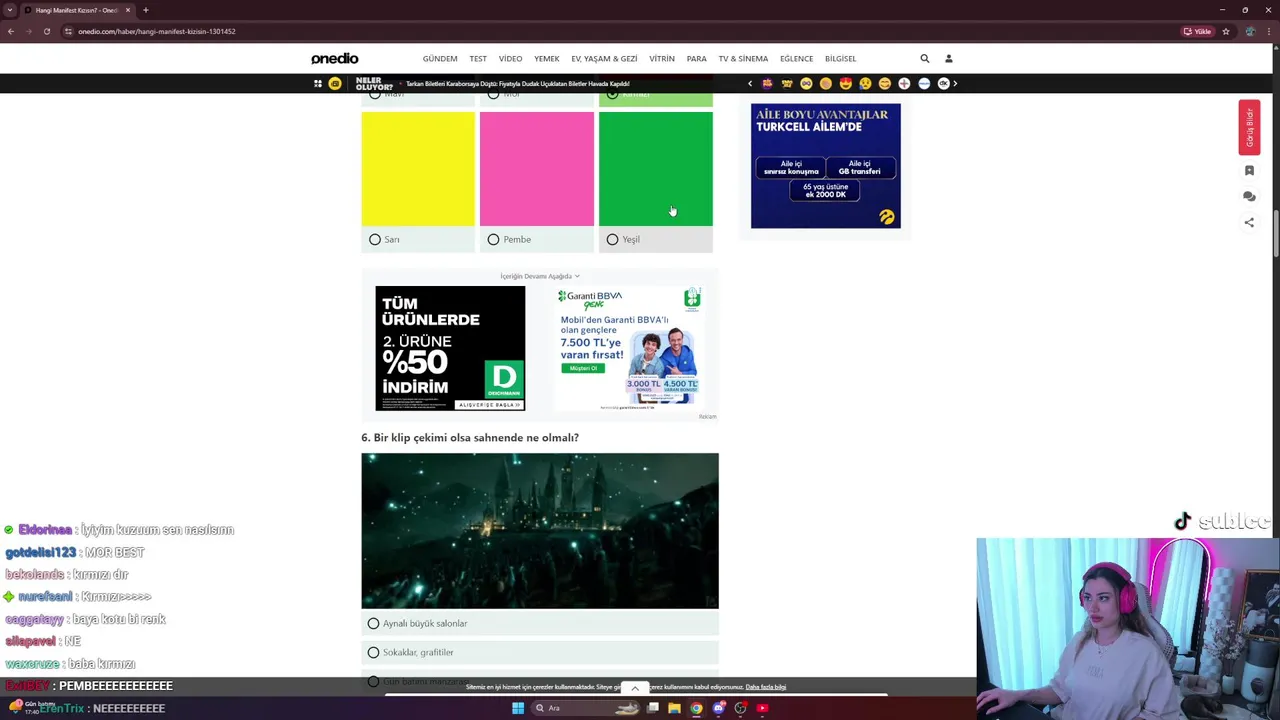The height and width of the screenshot is (720, 1280).
Task: Open the red YouTube icon in taskbar
Action: coord(762,708)
